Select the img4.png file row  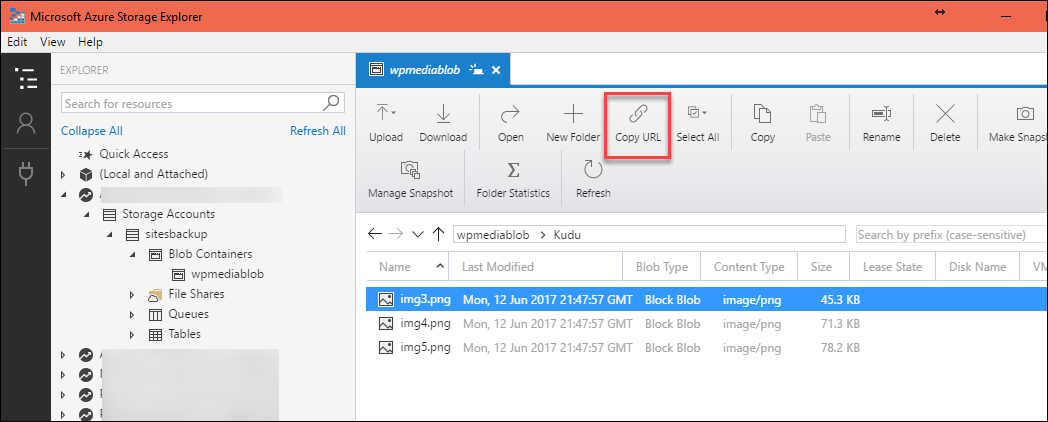707,324
